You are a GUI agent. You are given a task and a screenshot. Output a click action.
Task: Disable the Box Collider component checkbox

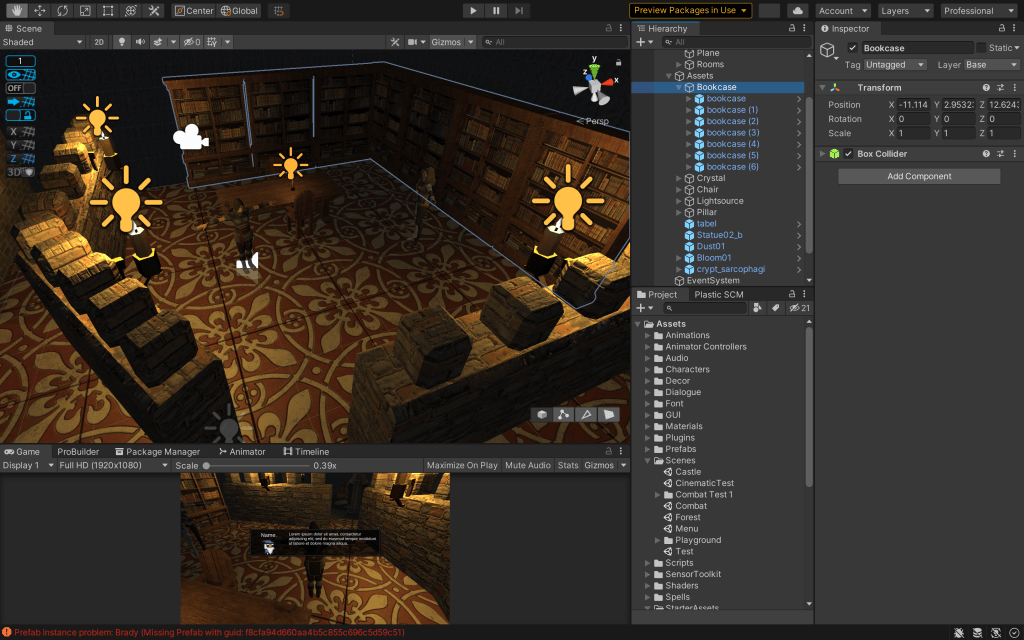849,154
